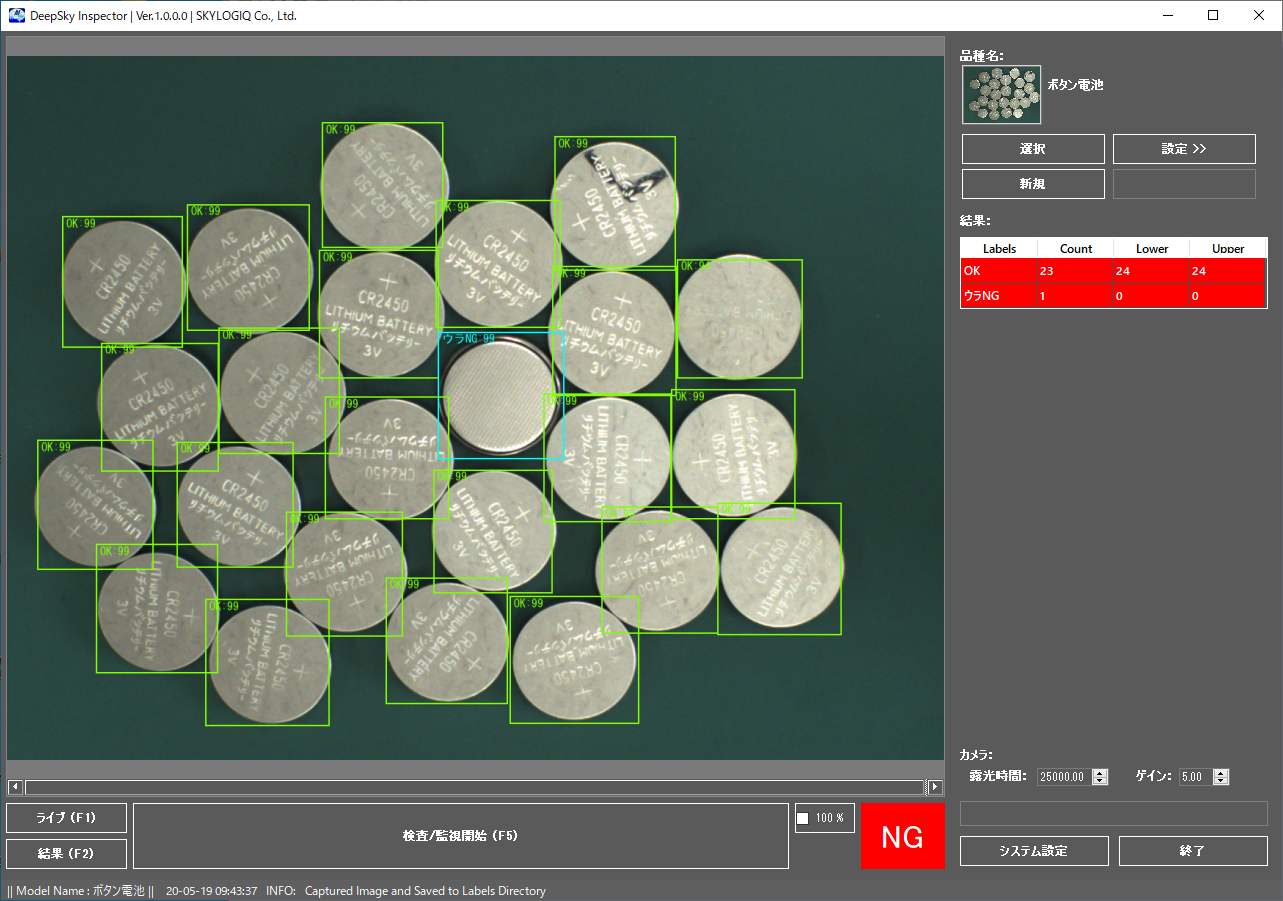Click the 20-05-19 09:43:37 timestamp
The width and height of the screenshot is (1283, 901).
click(x=211, y=891)
